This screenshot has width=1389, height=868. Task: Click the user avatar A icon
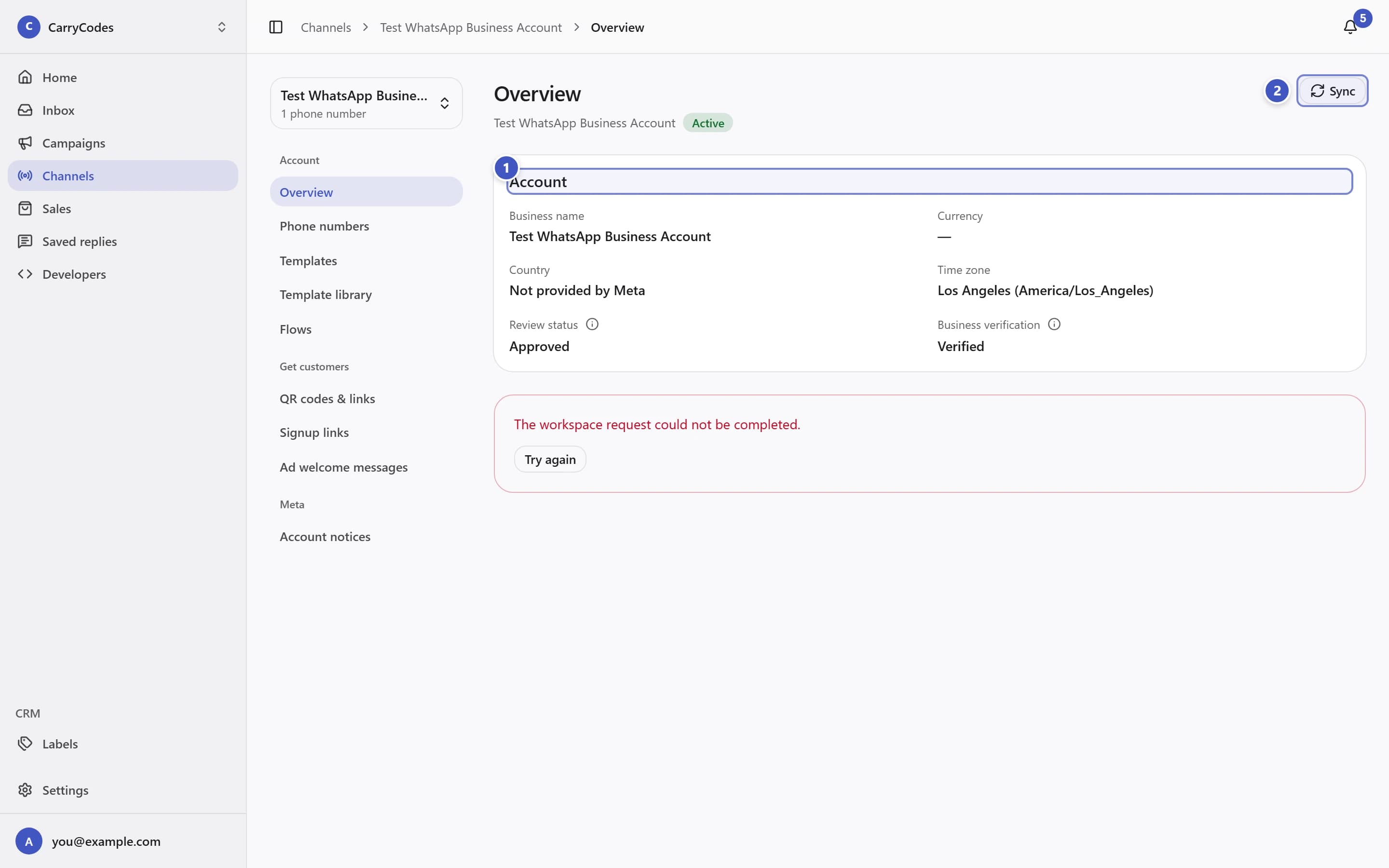(x=29, y=841)
